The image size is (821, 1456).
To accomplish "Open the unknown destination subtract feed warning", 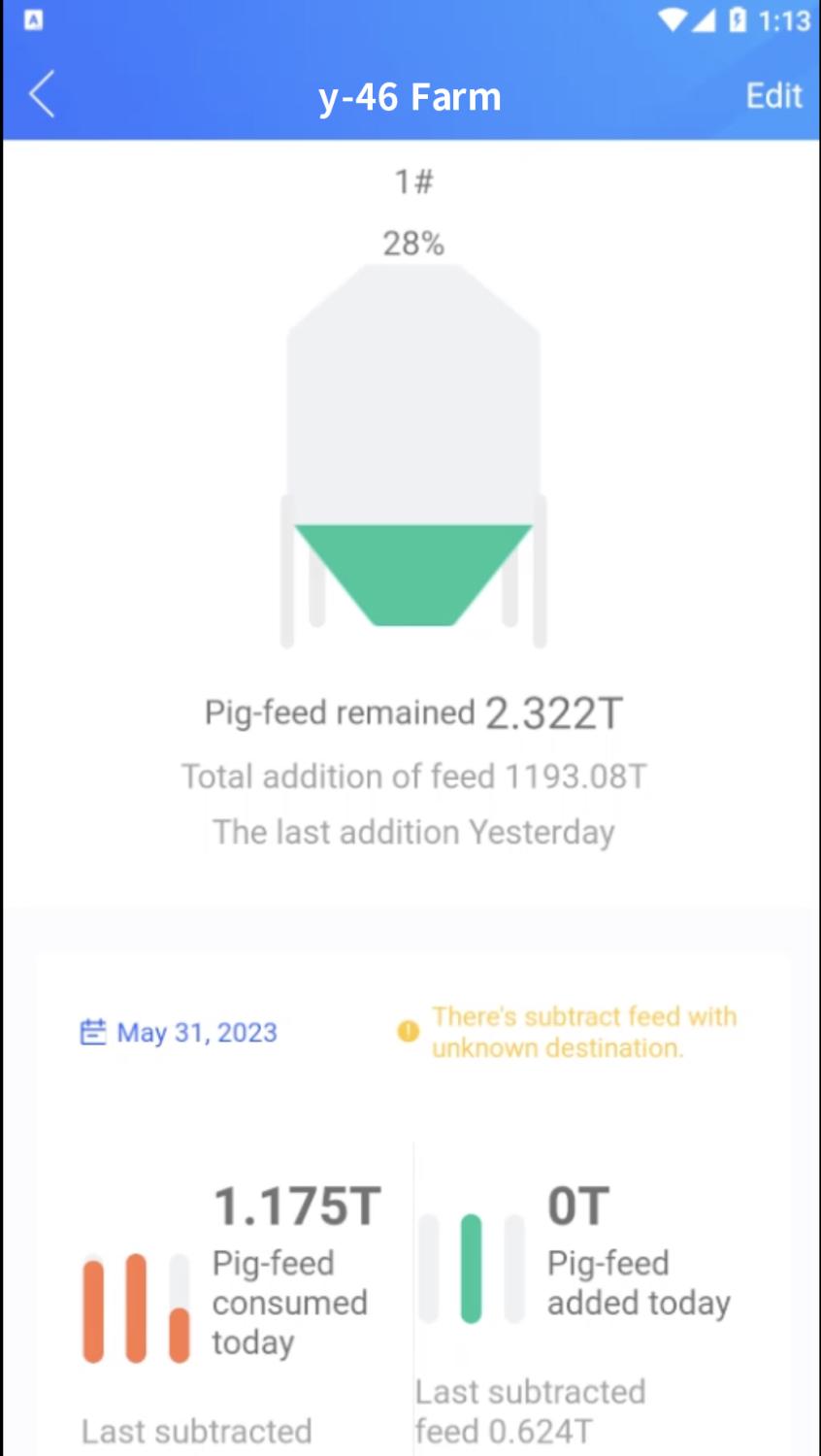I will point(583,1032).
